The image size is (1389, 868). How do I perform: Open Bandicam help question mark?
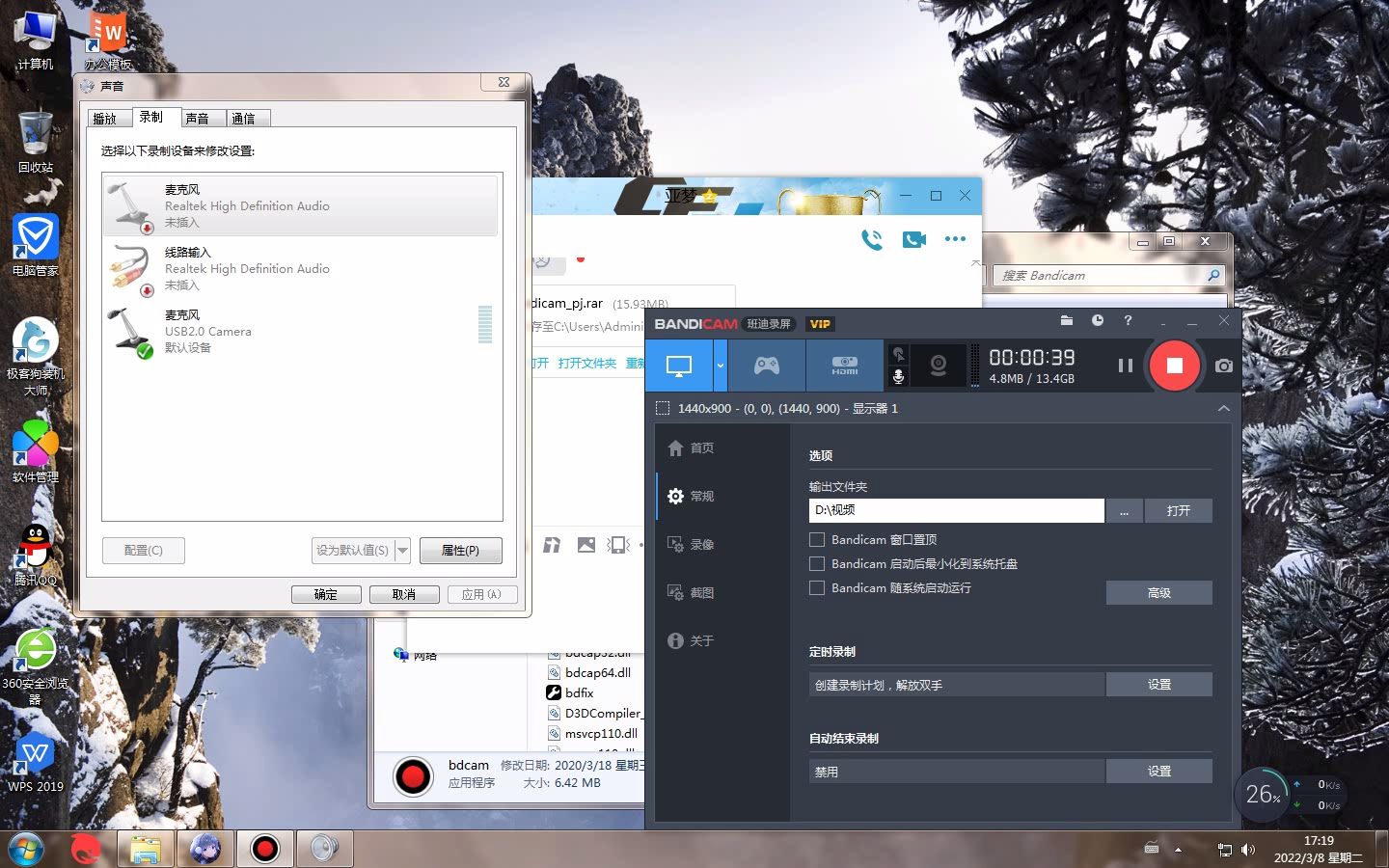(1128, 320)
